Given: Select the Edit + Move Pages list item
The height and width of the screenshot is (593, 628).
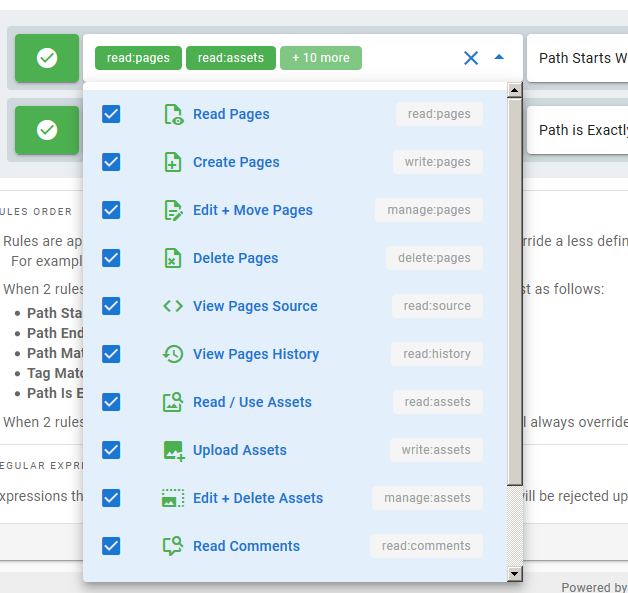Looking at the screenshot, I should 295,210.
